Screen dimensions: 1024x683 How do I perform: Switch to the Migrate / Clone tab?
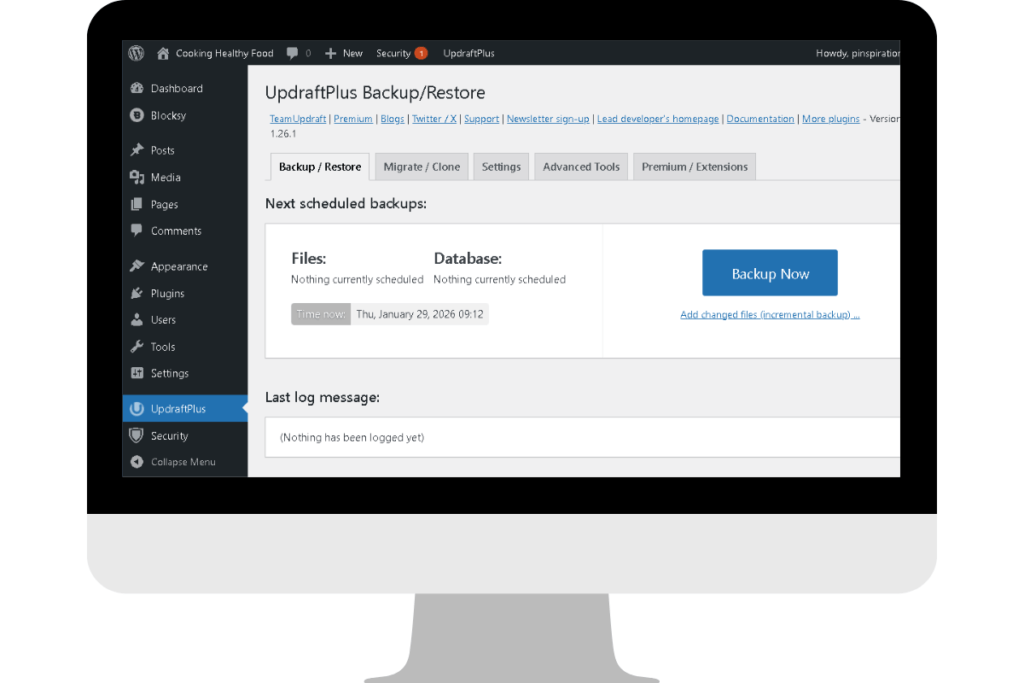(421, 166)
